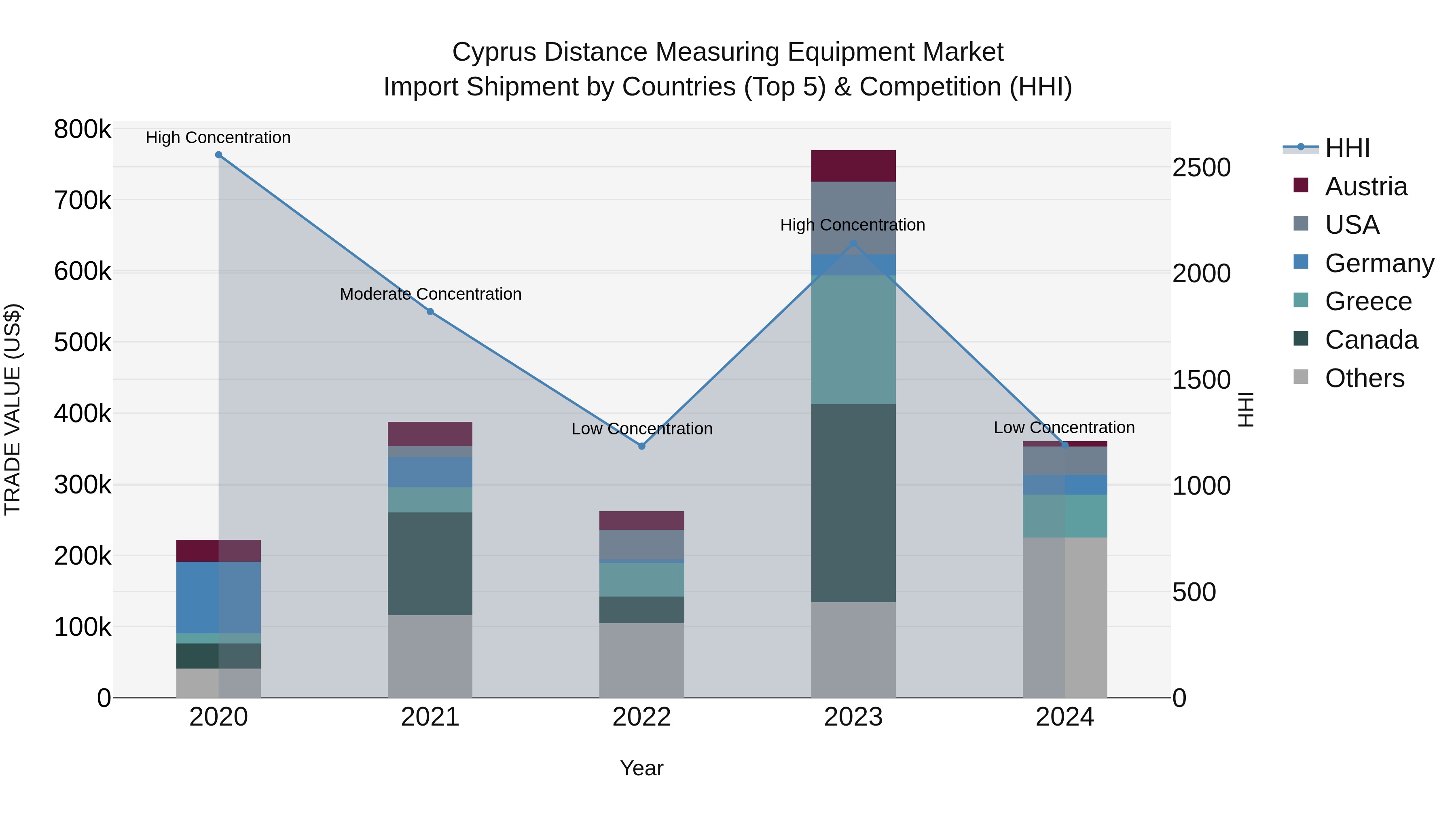Toggle the Austria legend entry
This screenshot has height=819, width=1456.
(1350, 186)
